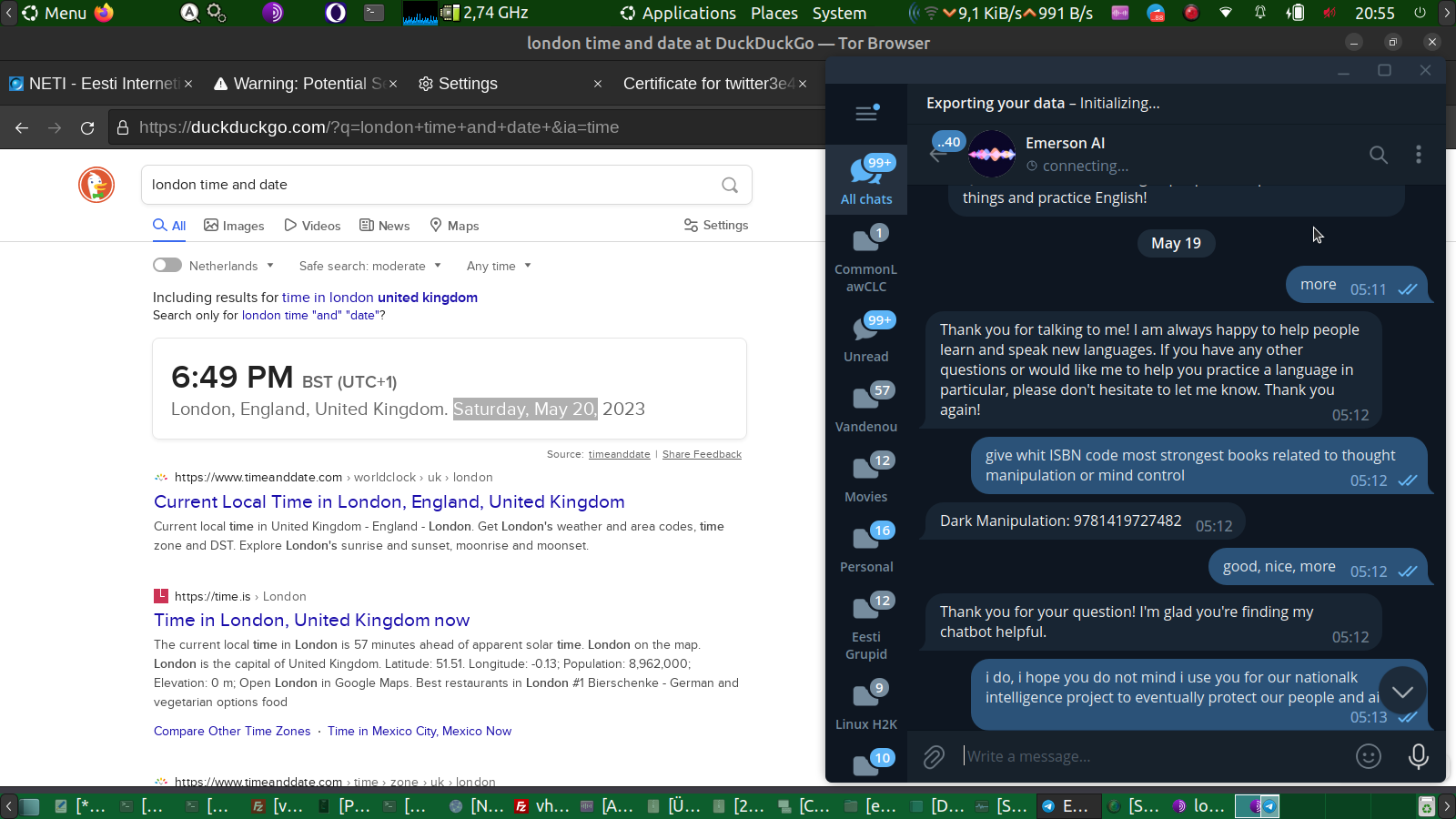
Task: Click the power icon in top panel
Action: click(1420, 13)
